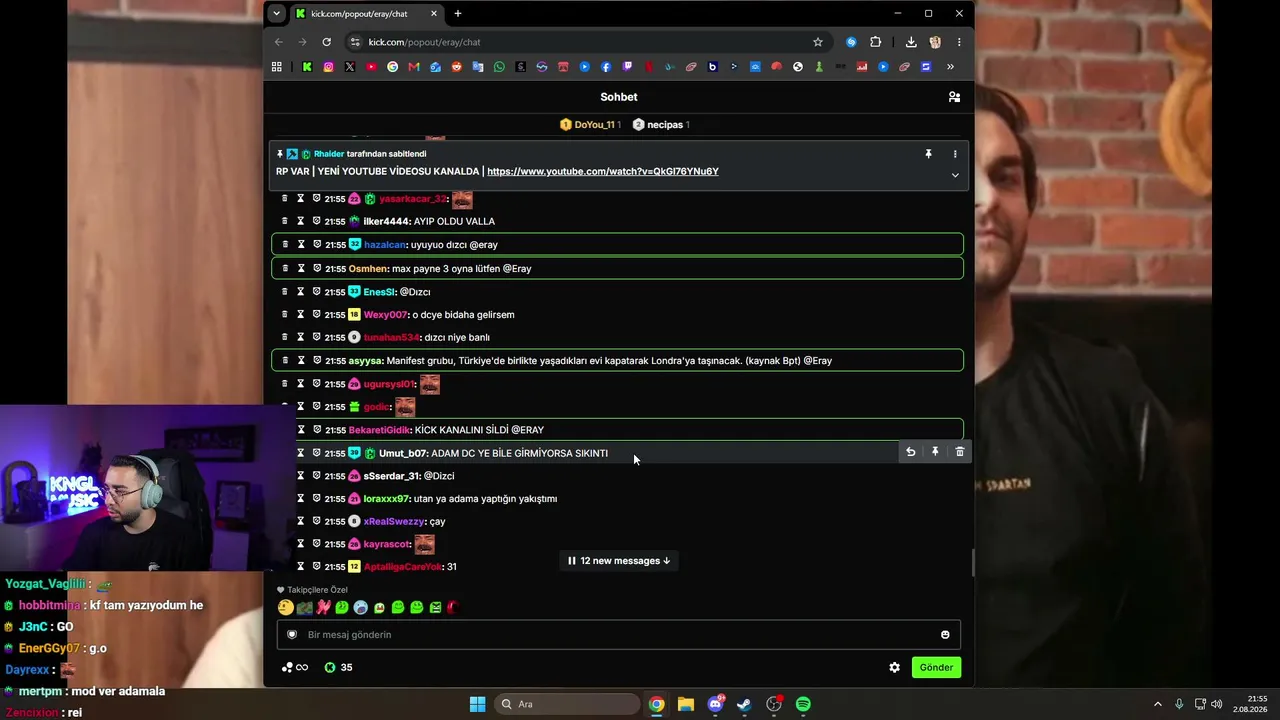Image resolution: width=1280 pixels, height=720 pixels.
Task: Reload the Kick chat page
Action: click(326, 42)
